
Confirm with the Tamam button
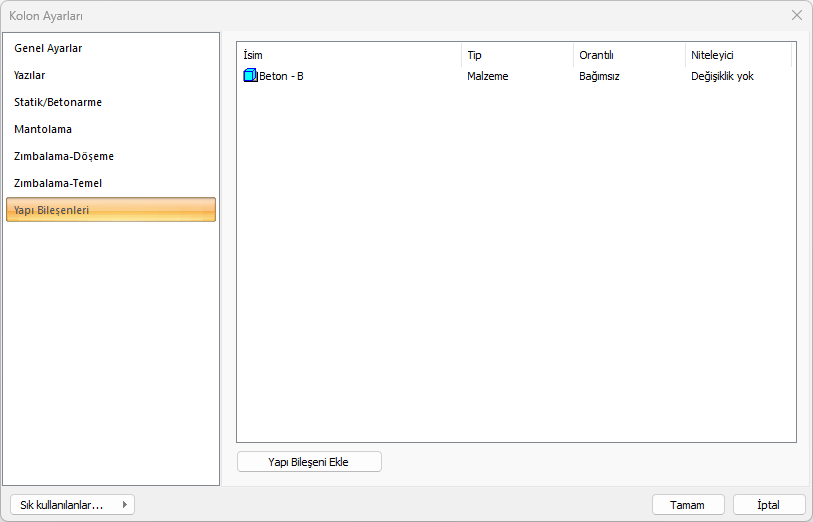point(688,505)
